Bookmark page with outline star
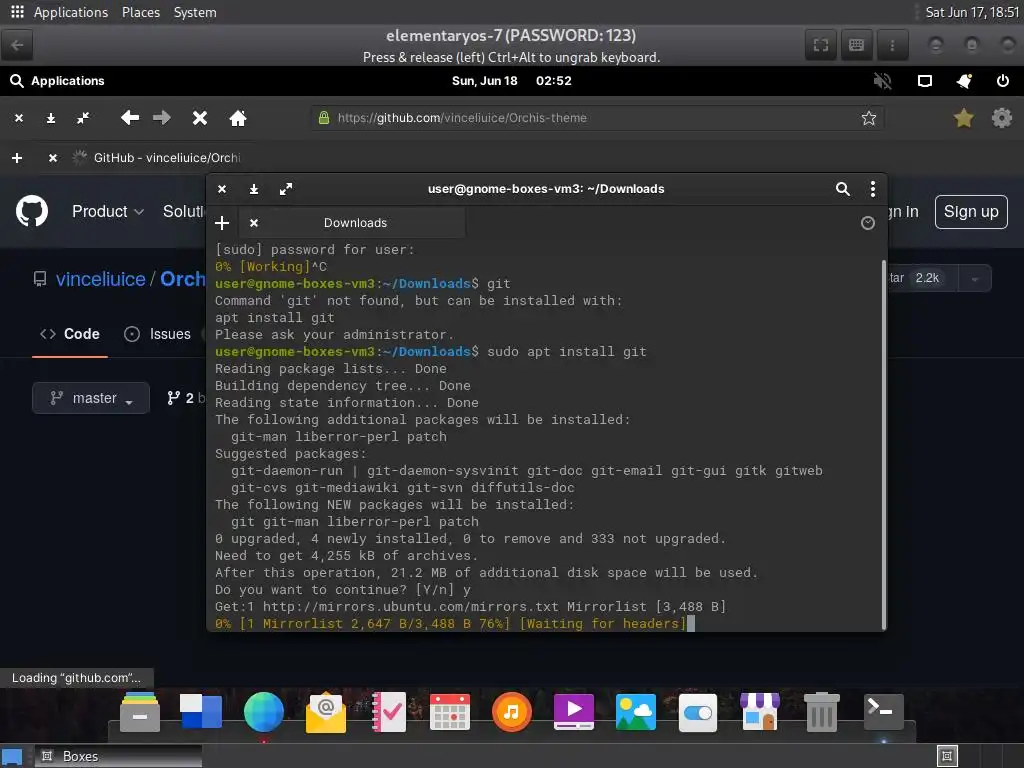 (x=868, y=118)
